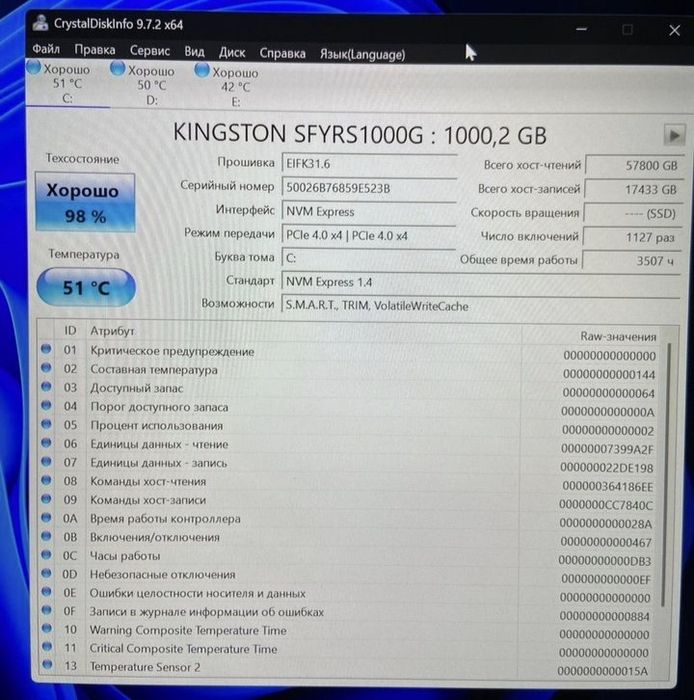Screen dimensions: 694x700
Task: Click the 51 °C temperature indicator
Action: [x=86, y=288]
